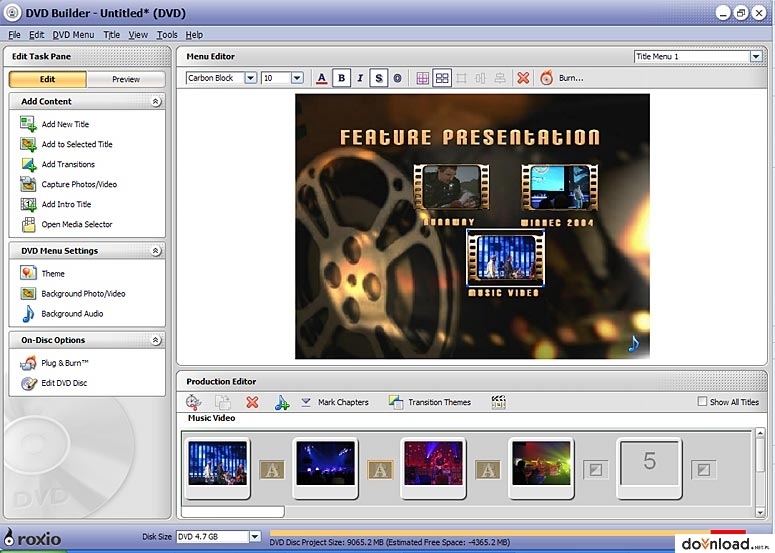Click the align horizontally icon
775x553 pixels.
click(500, 78)
